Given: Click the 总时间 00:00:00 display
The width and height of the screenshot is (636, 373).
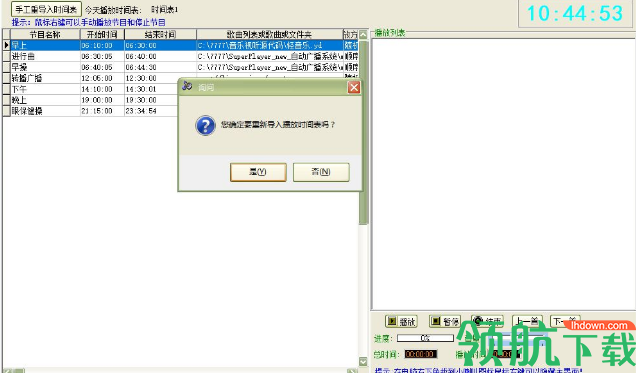Looking at the screenshot, I should [421, 354].
